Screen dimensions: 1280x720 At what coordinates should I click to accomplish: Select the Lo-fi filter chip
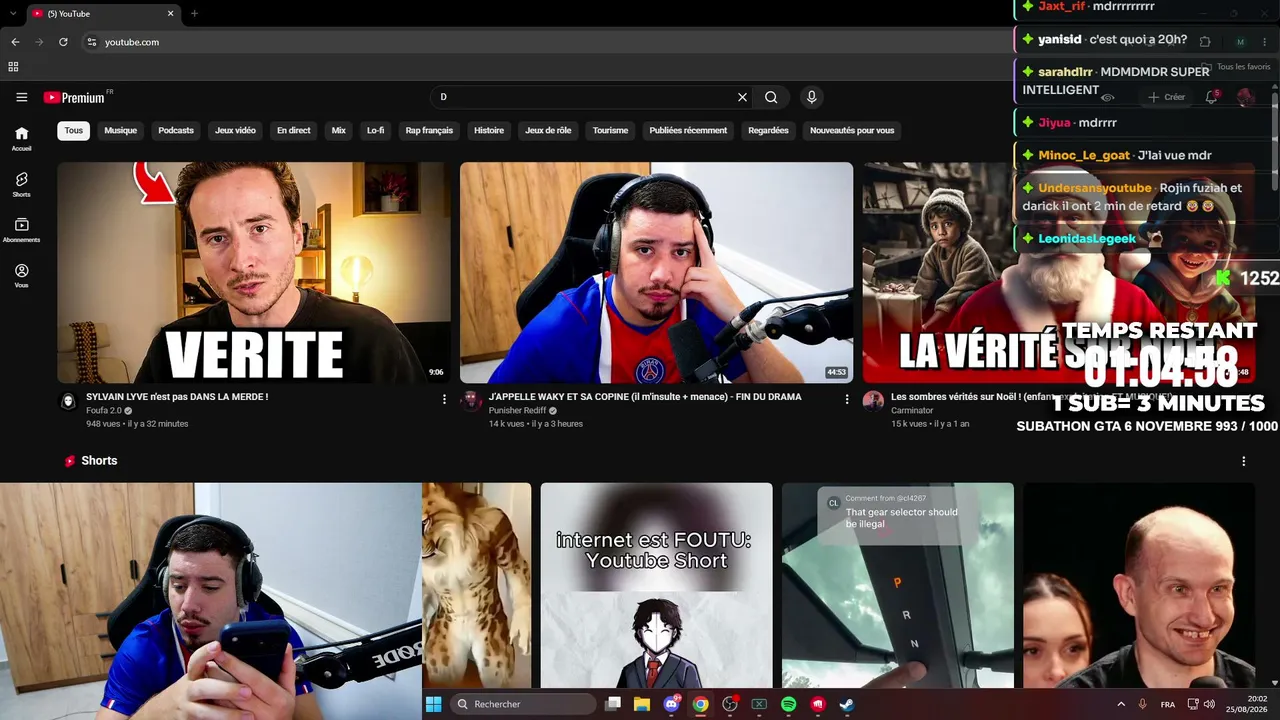coord(375,130)
